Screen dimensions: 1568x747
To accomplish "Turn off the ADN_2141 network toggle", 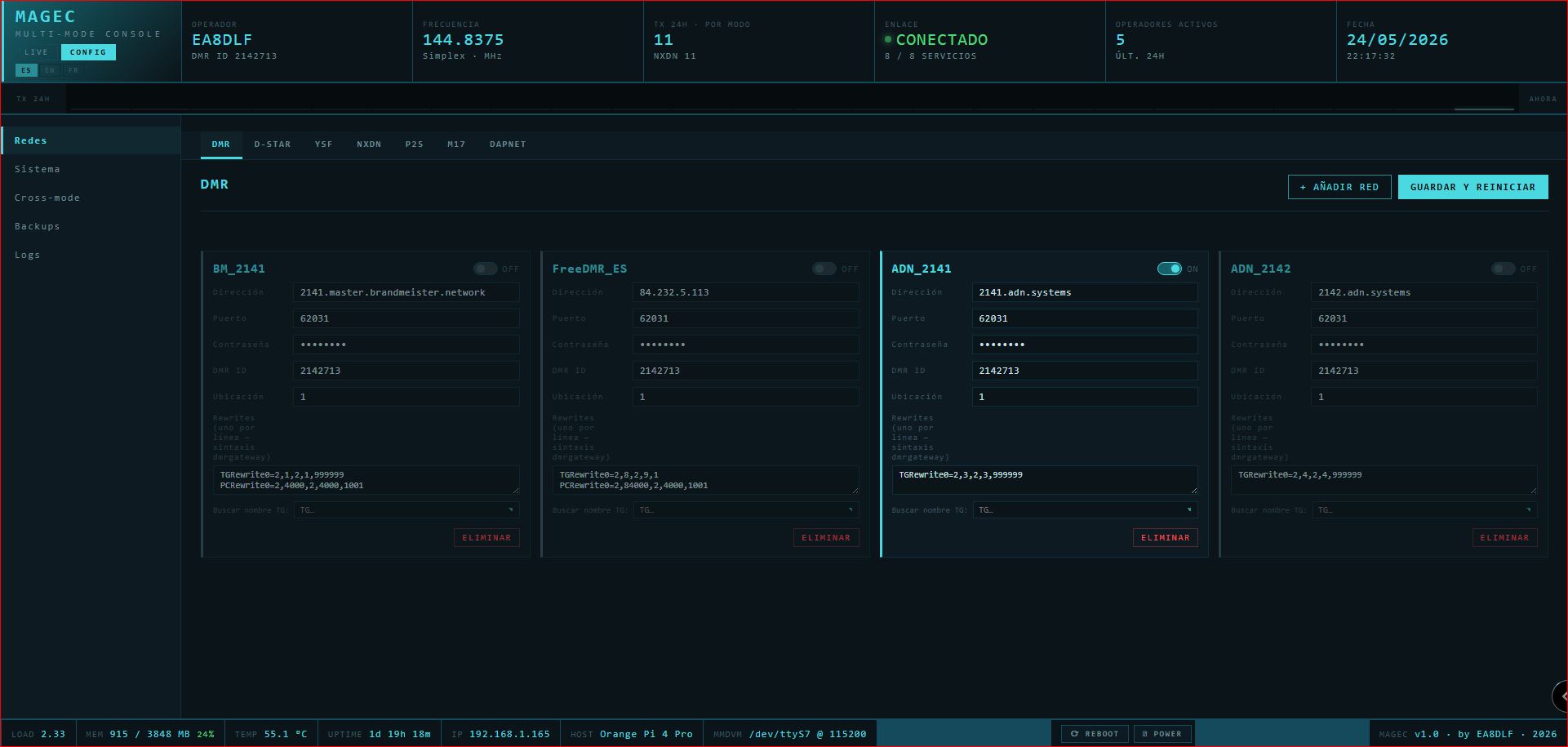I will coord(1169,269).
